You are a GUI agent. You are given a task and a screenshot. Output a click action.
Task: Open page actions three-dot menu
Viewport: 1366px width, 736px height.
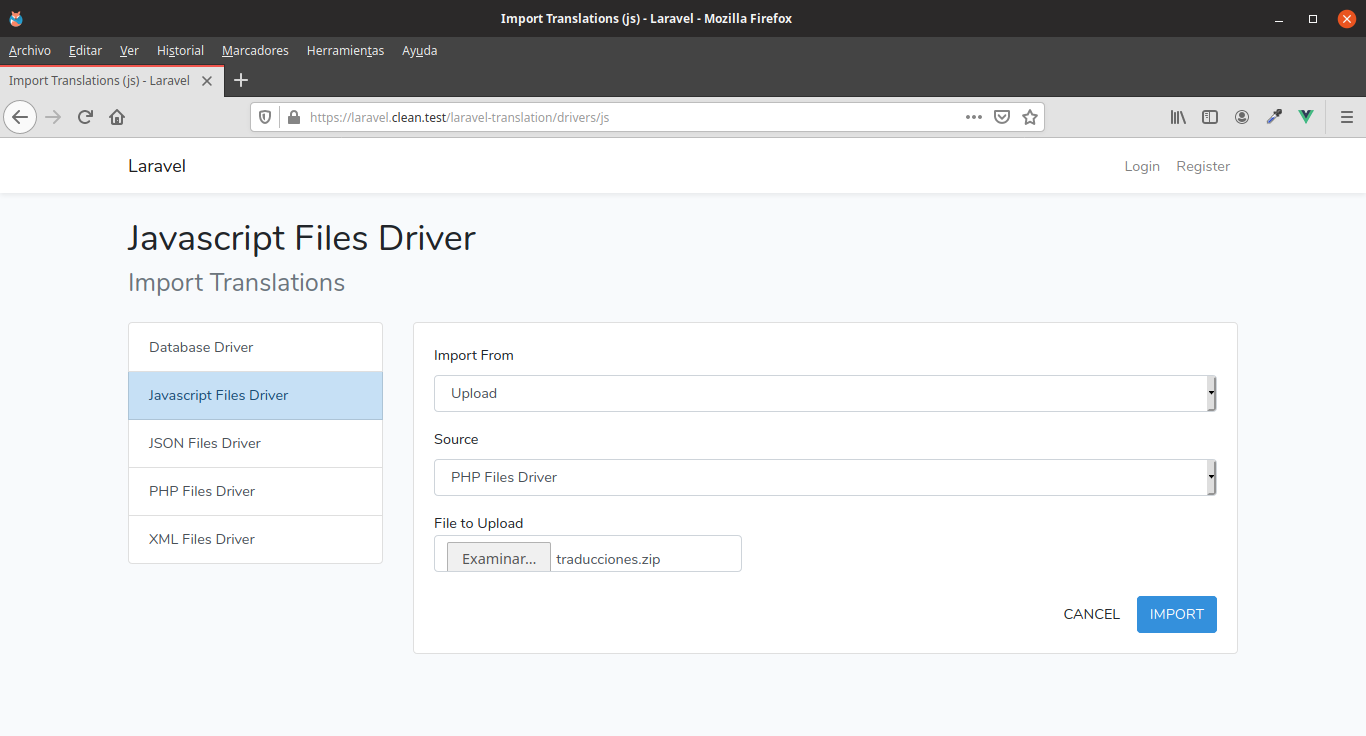coord(973,117)
